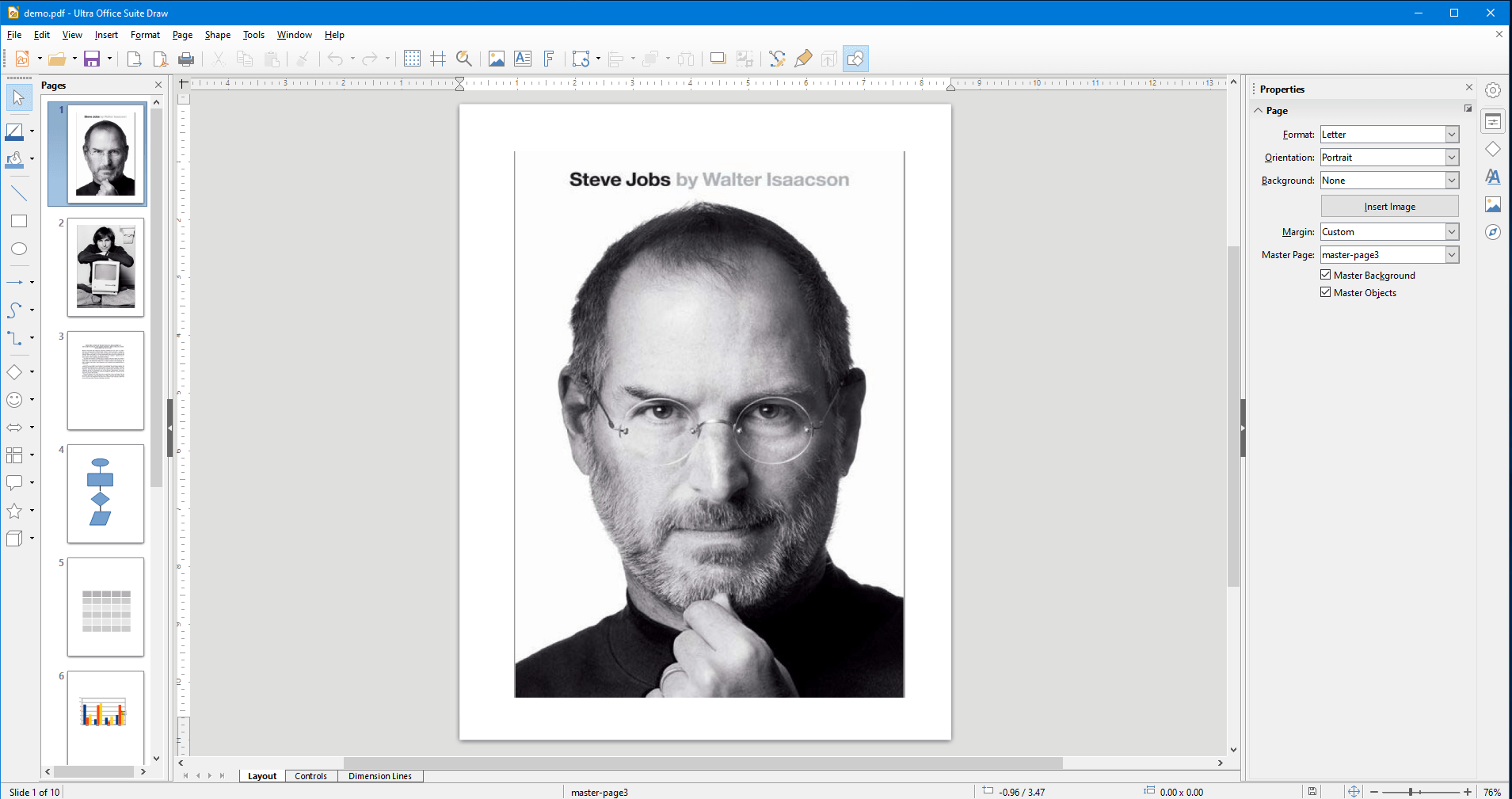Uncheck the Master Objects checkbox
The height and width of the screenshot is (799, 1512).
coord(1326,292)
